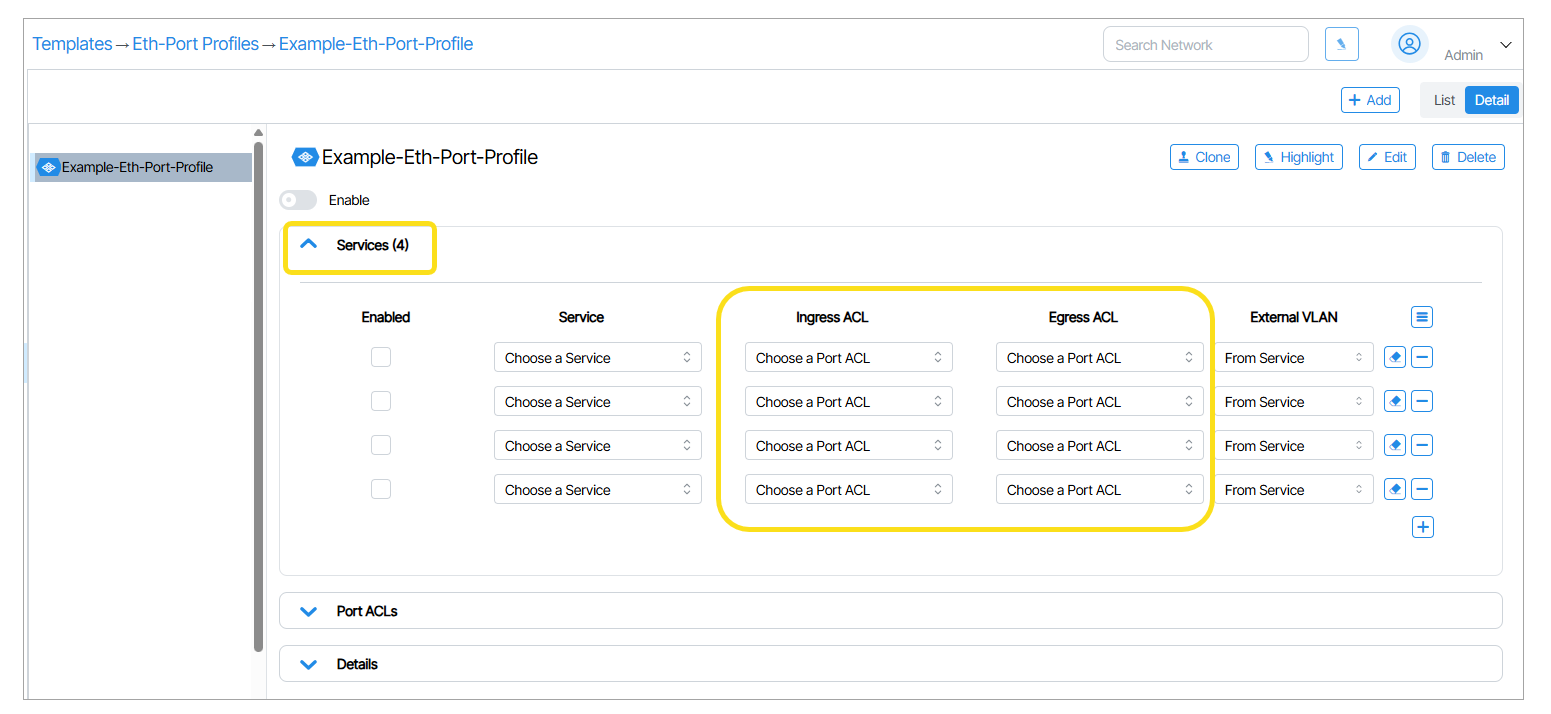Add a new service row with the plus icon
The height and width of the screenshot is (714, 1551).
1422,527
